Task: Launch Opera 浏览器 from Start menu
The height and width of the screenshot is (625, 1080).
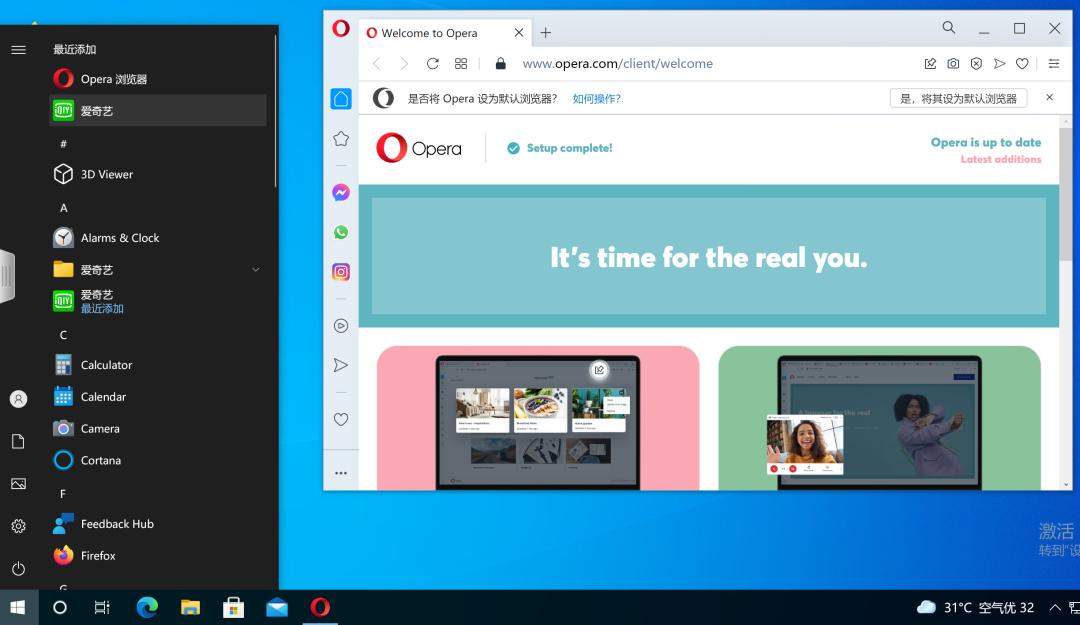Action: tap(158, 79)
